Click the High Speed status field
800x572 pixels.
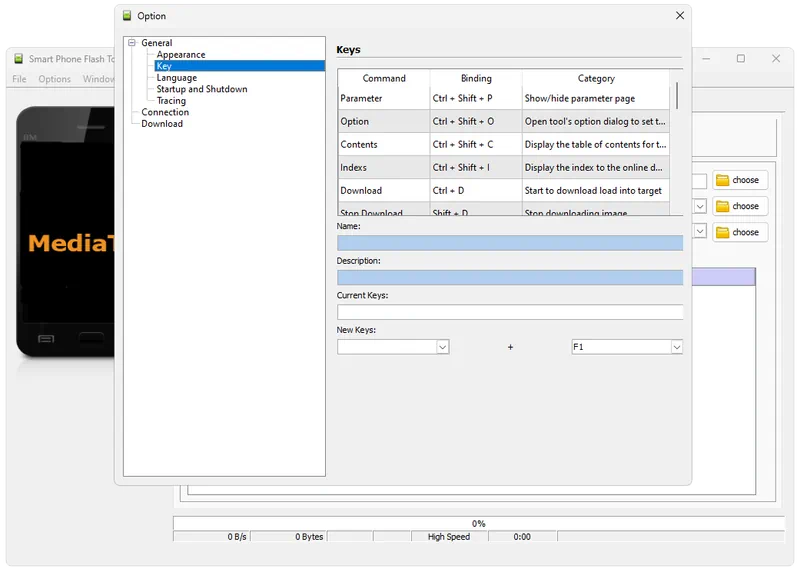coord(449,537)
